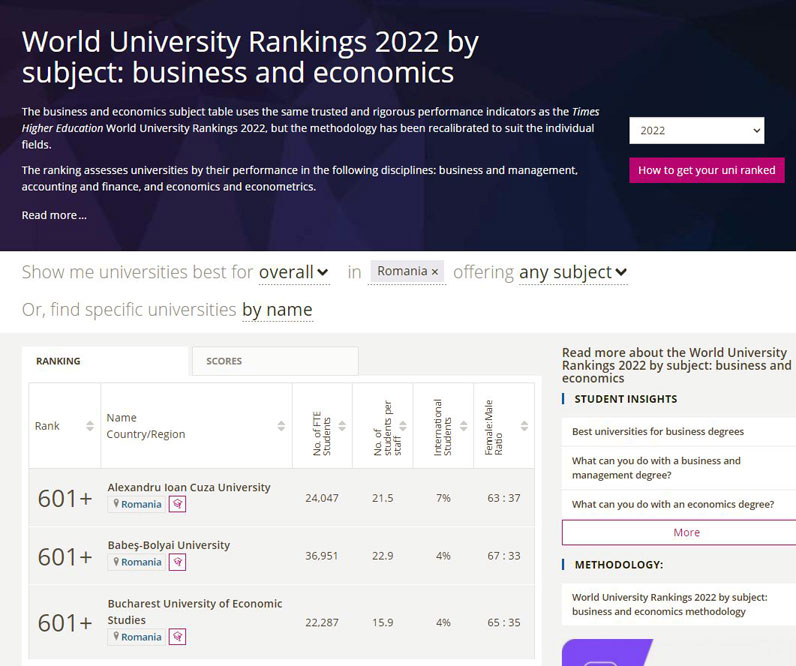The height and width of the screenshot is (666, 796).
Task: Click graduation cap icon for Babeş-Bolyai
Action: point(177,562)
